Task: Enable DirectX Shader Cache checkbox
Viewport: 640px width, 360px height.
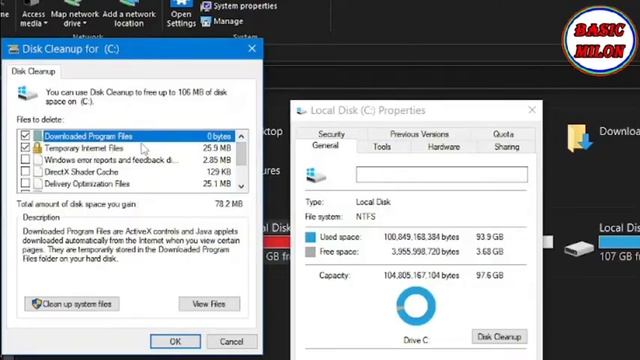Action: click(x=25, y=171)
